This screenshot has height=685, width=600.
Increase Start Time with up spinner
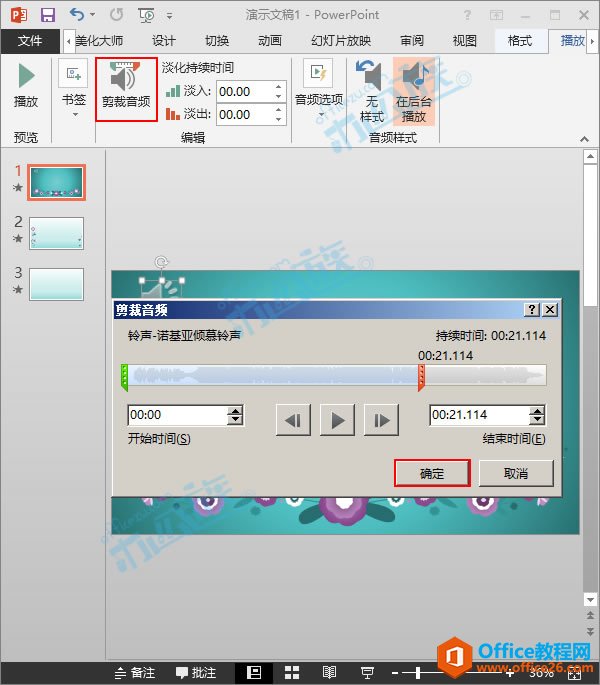236,411
